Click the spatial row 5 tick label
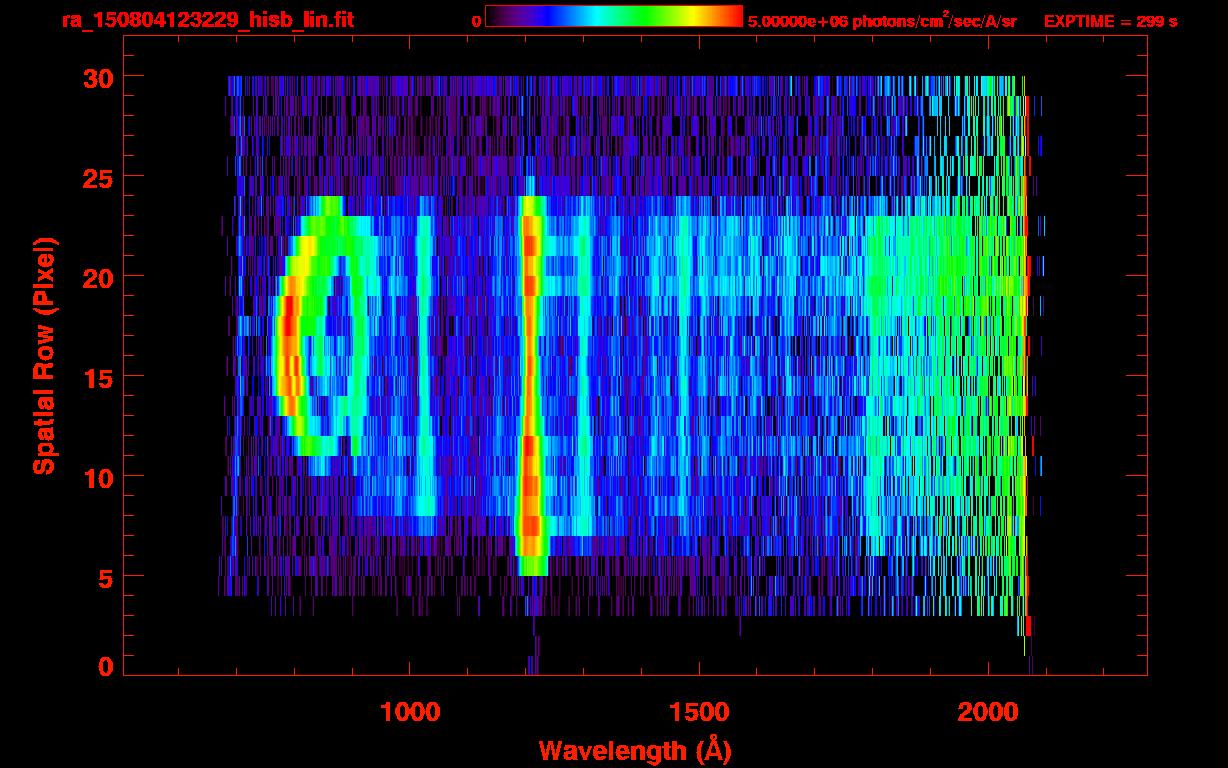The width and height of the screenshot is (1228, 768). point(105,577)
